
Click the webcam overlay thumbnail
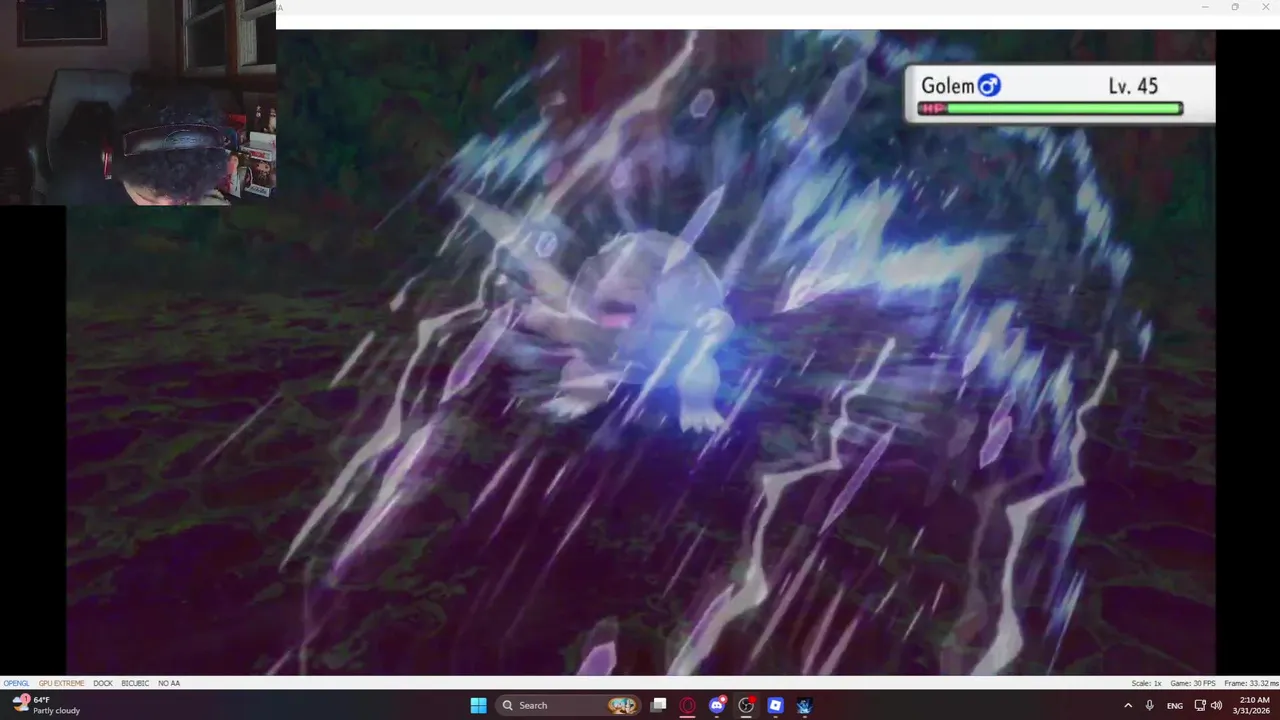point(138,102)
